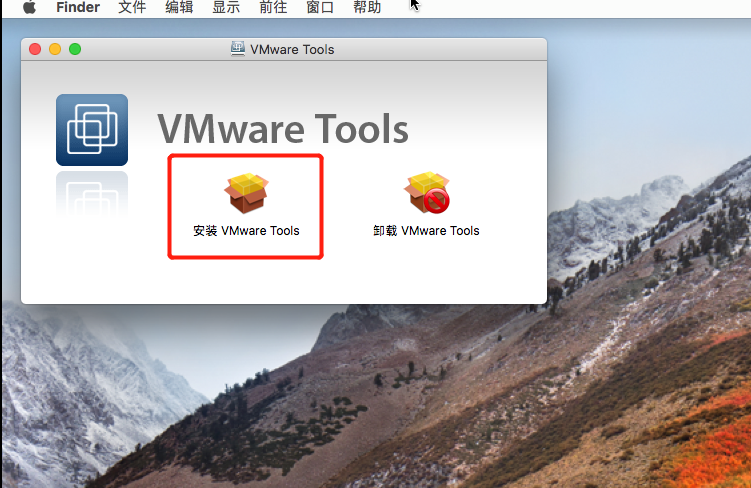Image resolution: width=751 pixels, height=488 pixels.
Task: Click the 安装 VMware Tools label
Action: (x=246, y=231)
